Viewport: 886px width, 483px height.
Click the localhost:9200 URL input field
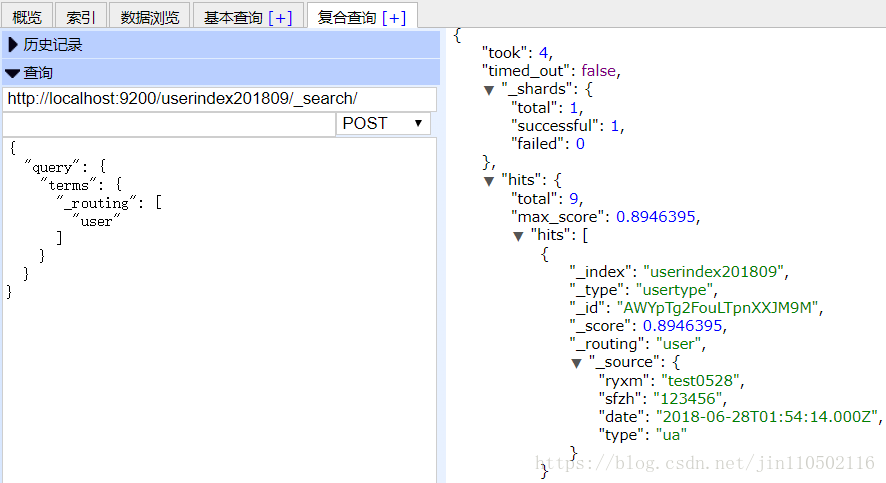click(x=220, y=99)
